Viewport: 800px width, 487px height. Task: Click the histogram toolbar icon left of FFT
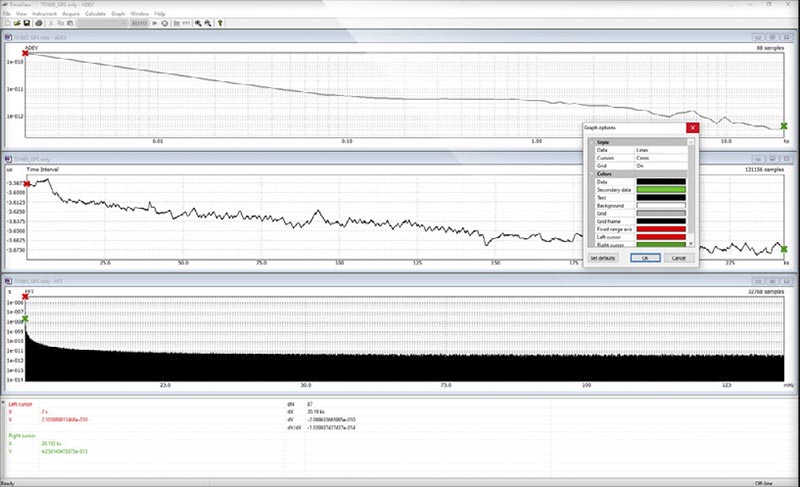(177, 23)
